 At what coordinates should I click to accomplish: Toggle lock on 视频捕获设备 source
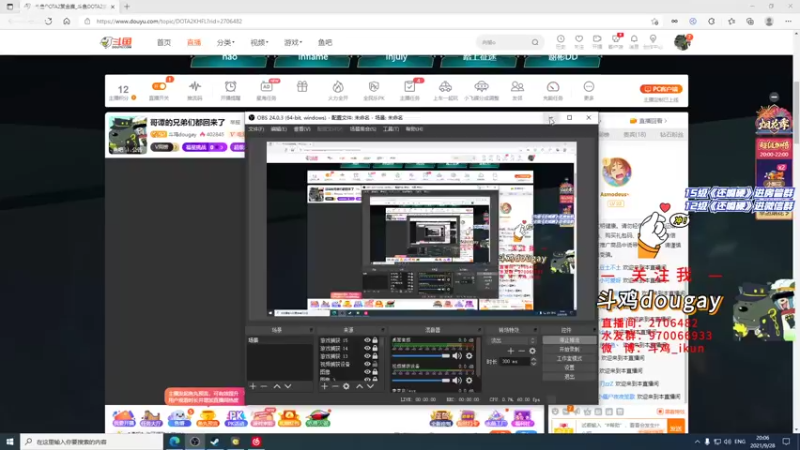[375, 364]
